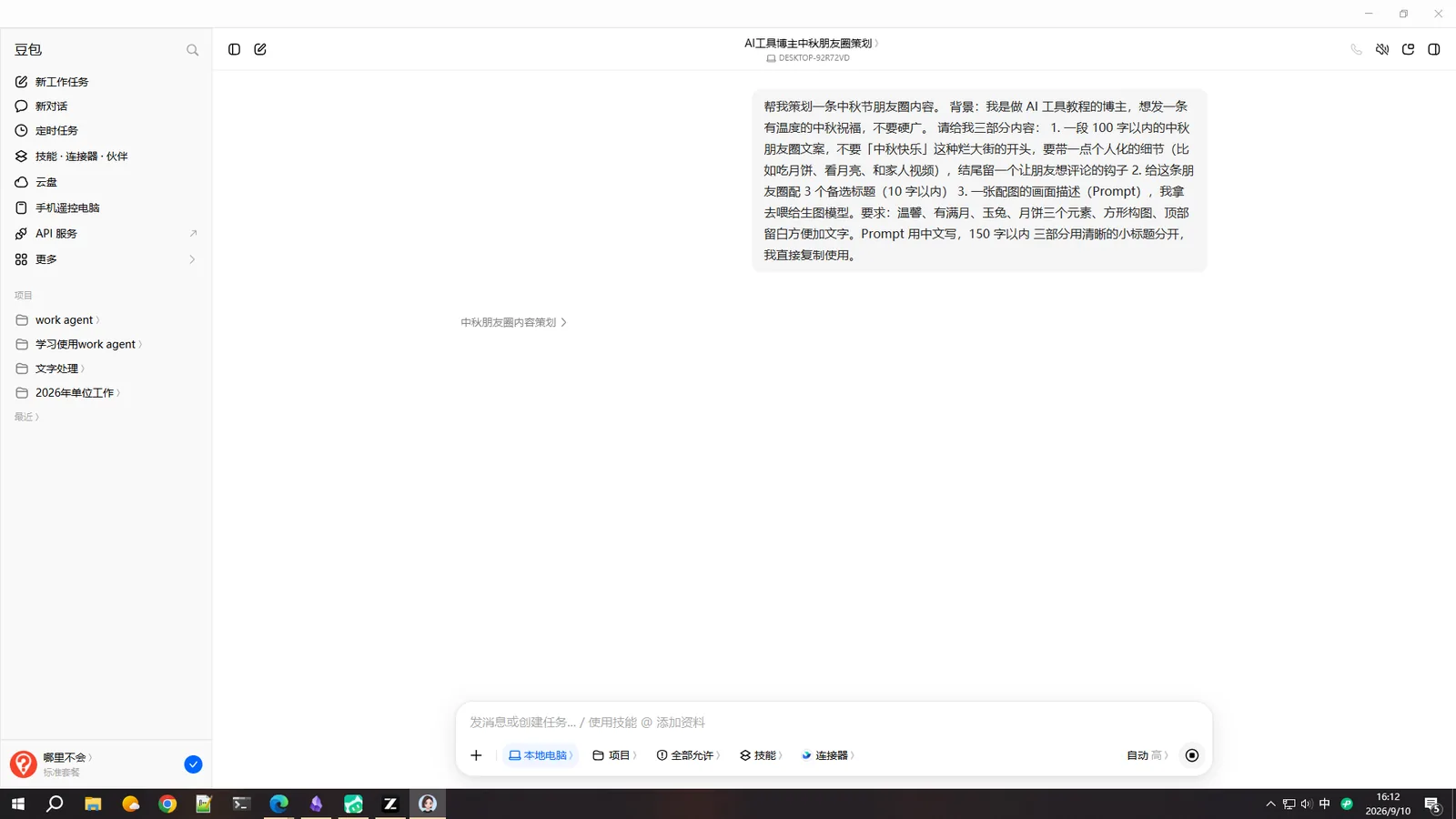Click the plus add-attachment button
Viewport: 1456px width, 819px height.
(476, 755)
